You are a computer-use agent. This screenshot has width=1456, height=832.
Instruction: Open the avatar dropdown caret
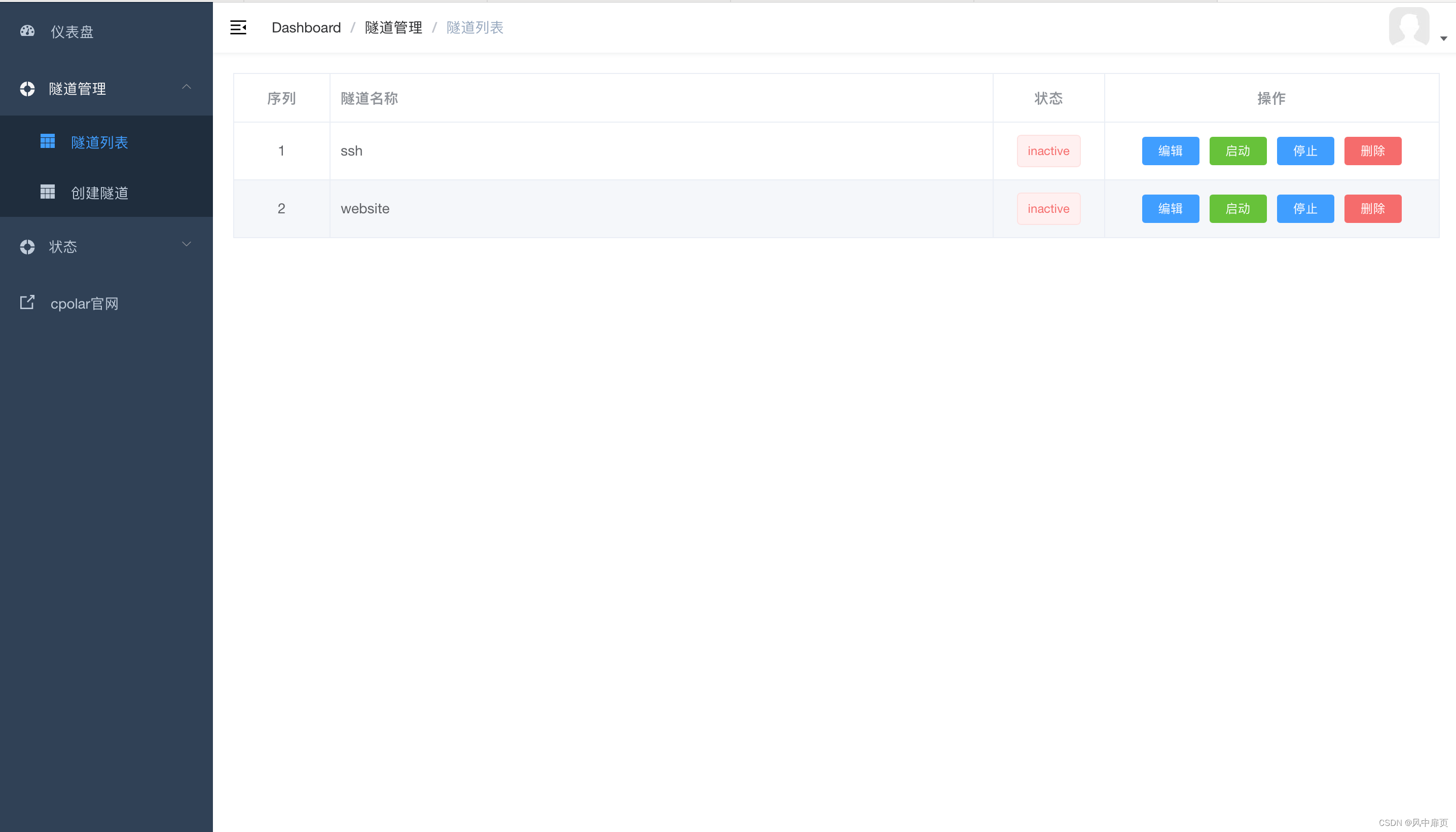click(x=1443, y=39)
